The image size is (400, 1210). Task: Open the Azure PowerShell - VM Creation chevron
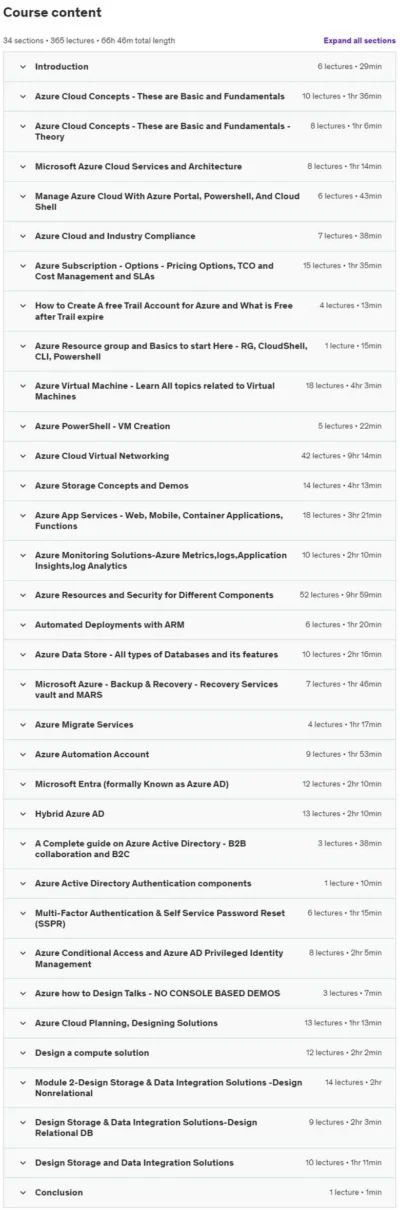pos(21,426)
